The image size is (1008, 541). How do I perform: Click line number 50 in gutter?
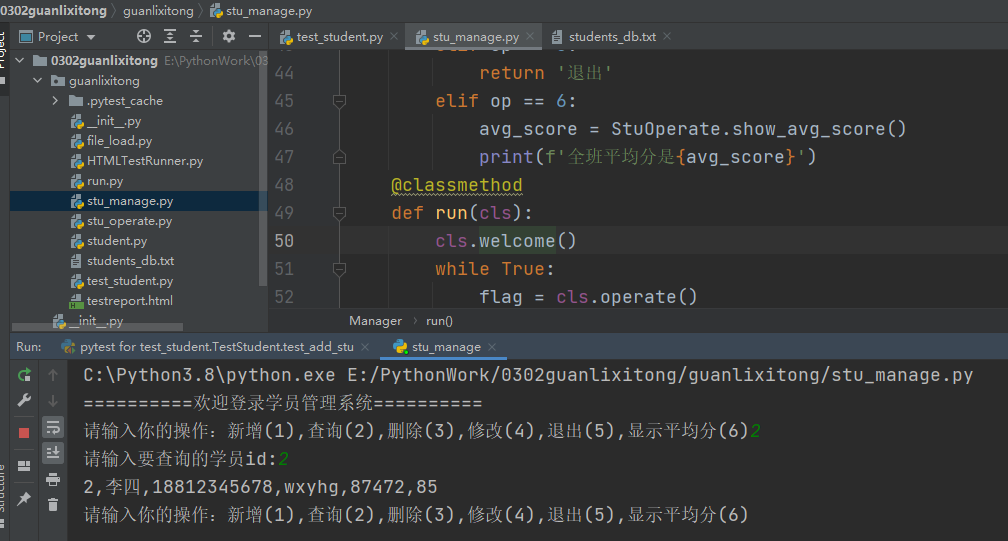tap(284, 241)
